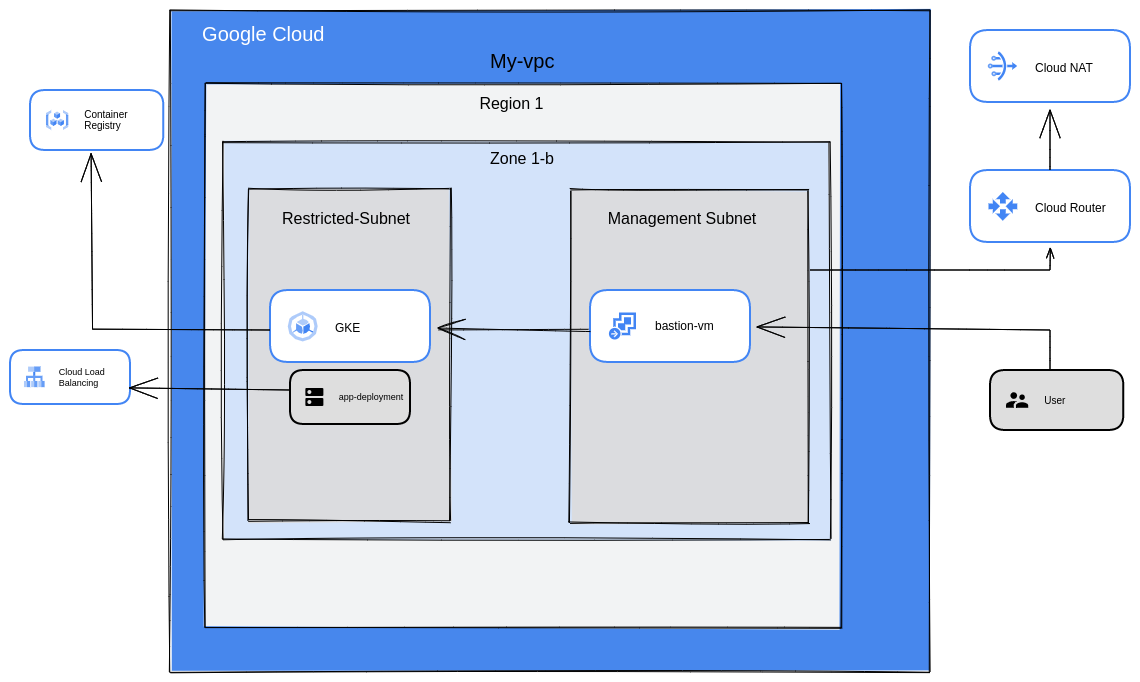Select the app-deployment icon
The image size is (1140, 682).
tap(313, 396)
